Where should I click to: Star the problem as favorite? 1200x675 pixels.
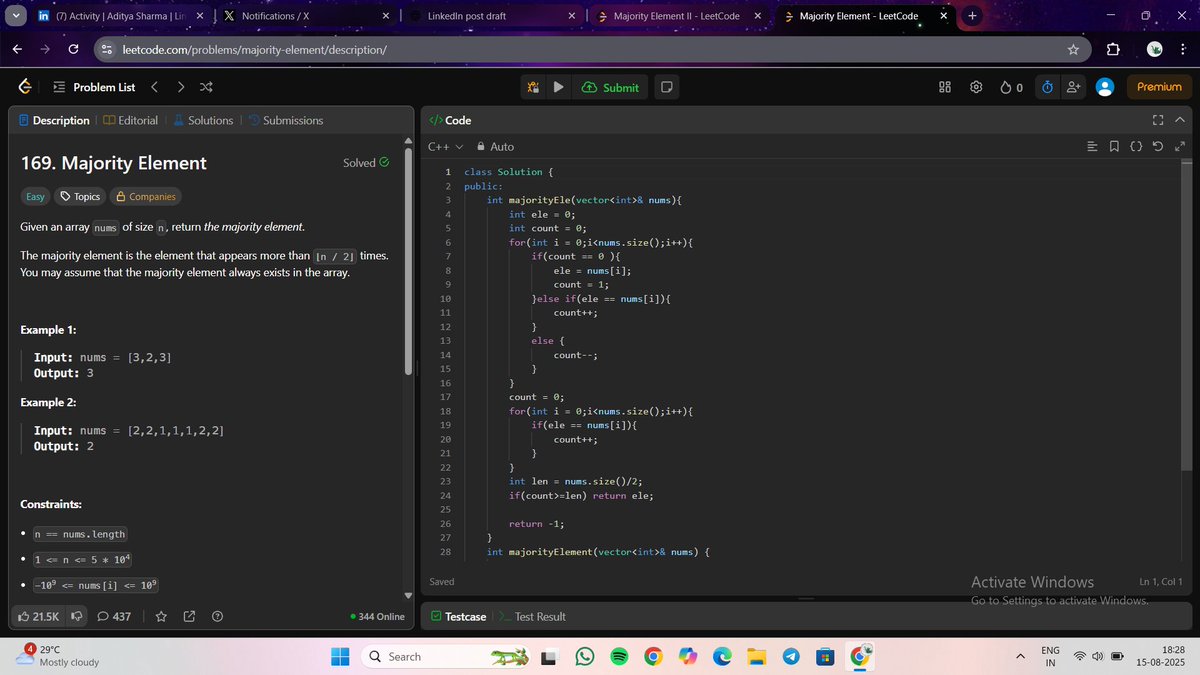point(161,616)
